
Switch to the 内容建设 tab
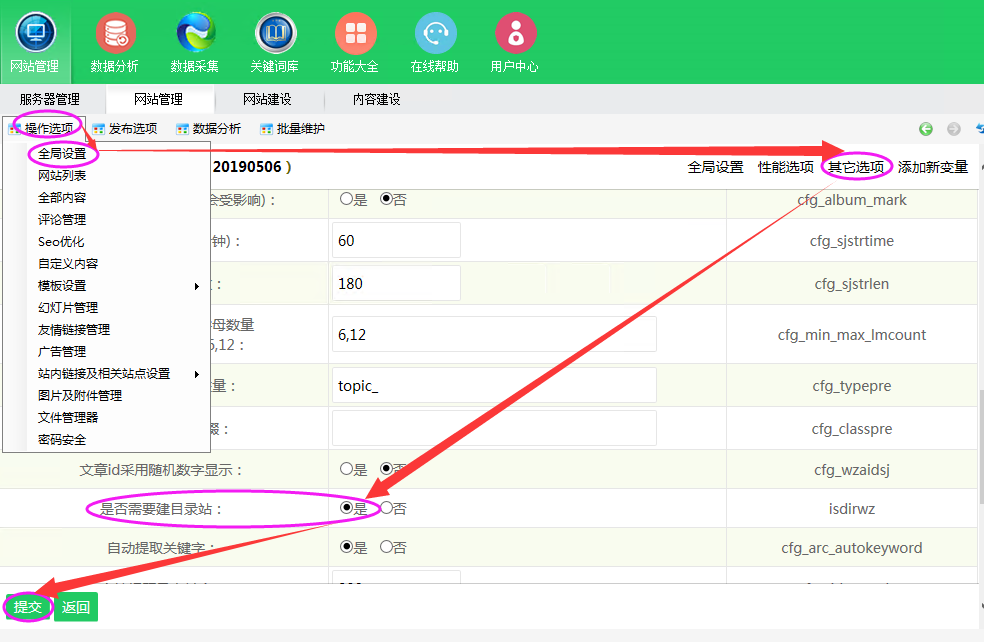tap(377, 99)
